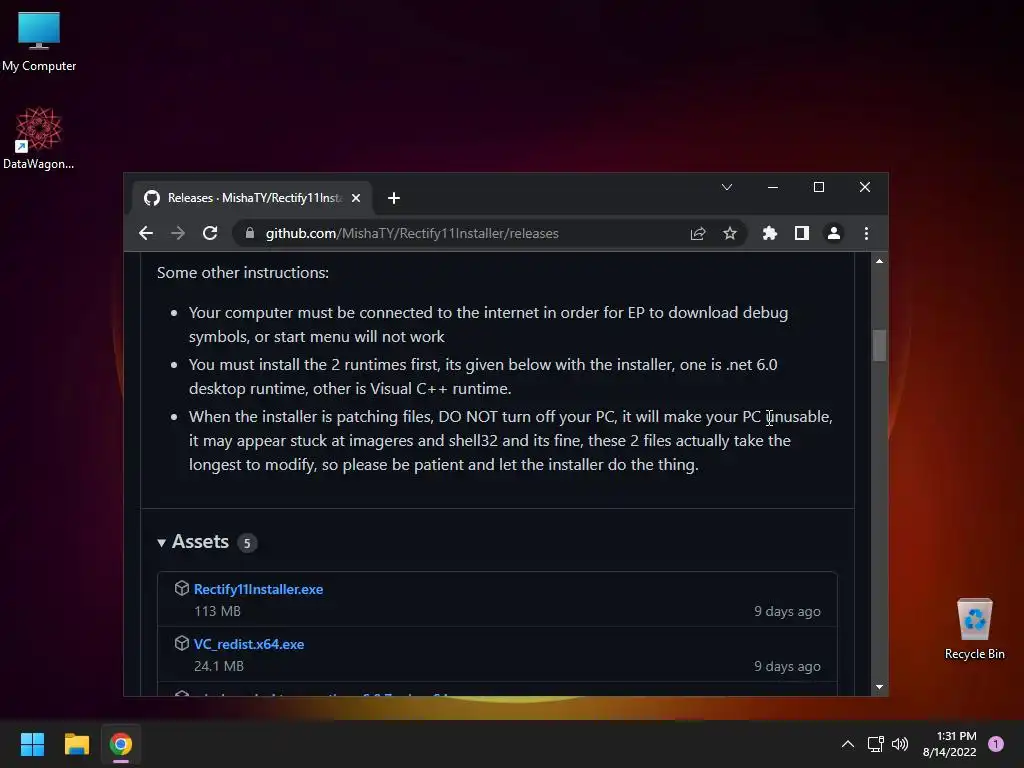
Task: Click the scrollbar up arrow
Action: 880,261
